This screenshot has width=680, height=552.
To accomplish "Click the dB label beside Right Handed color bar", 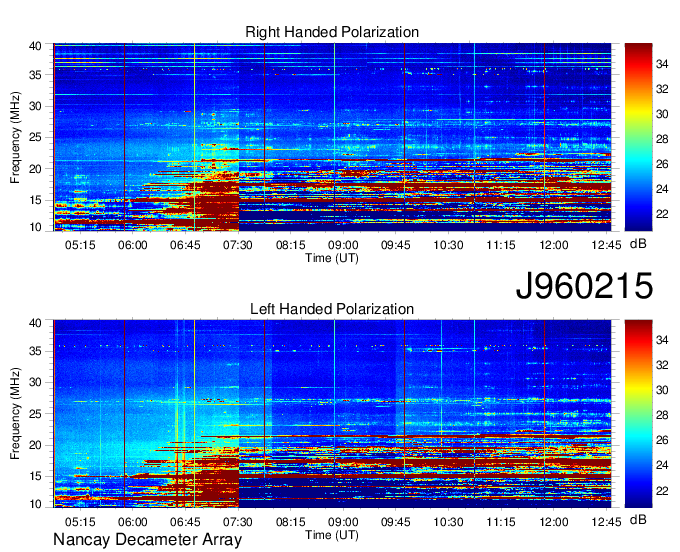I will click(x=638, y=244).
